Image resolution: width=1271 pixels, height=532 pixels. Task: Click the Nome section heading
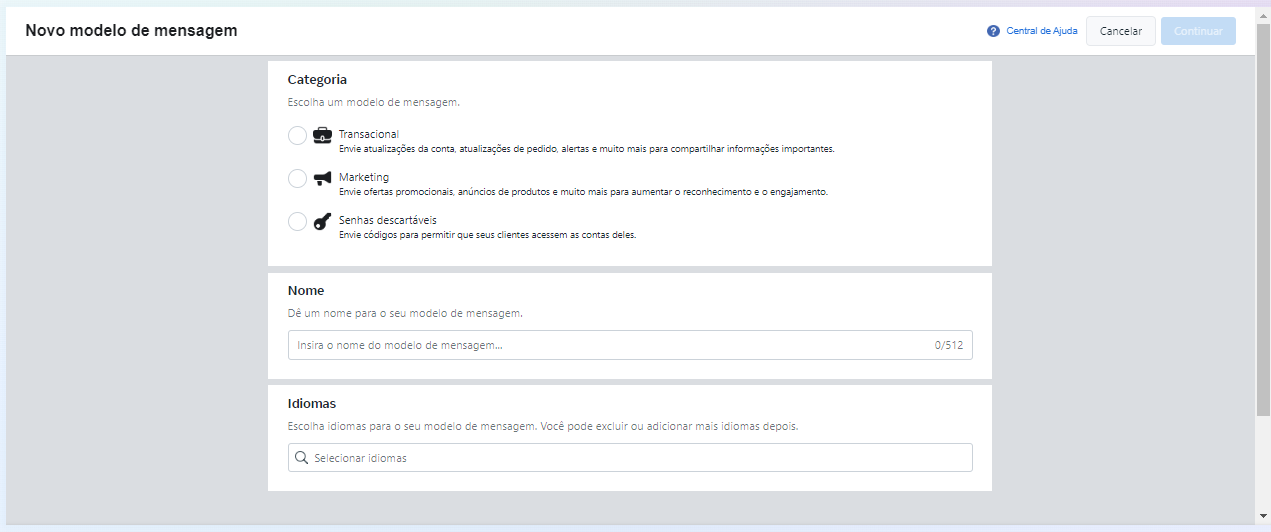(x=306, y=291)
